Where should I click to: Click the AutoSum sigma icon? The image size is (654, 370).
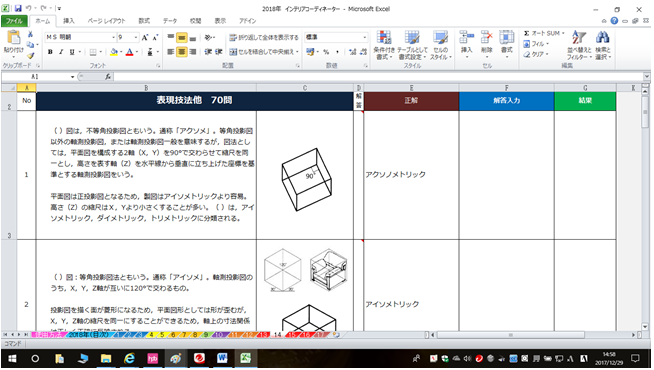tap(526, 33)
